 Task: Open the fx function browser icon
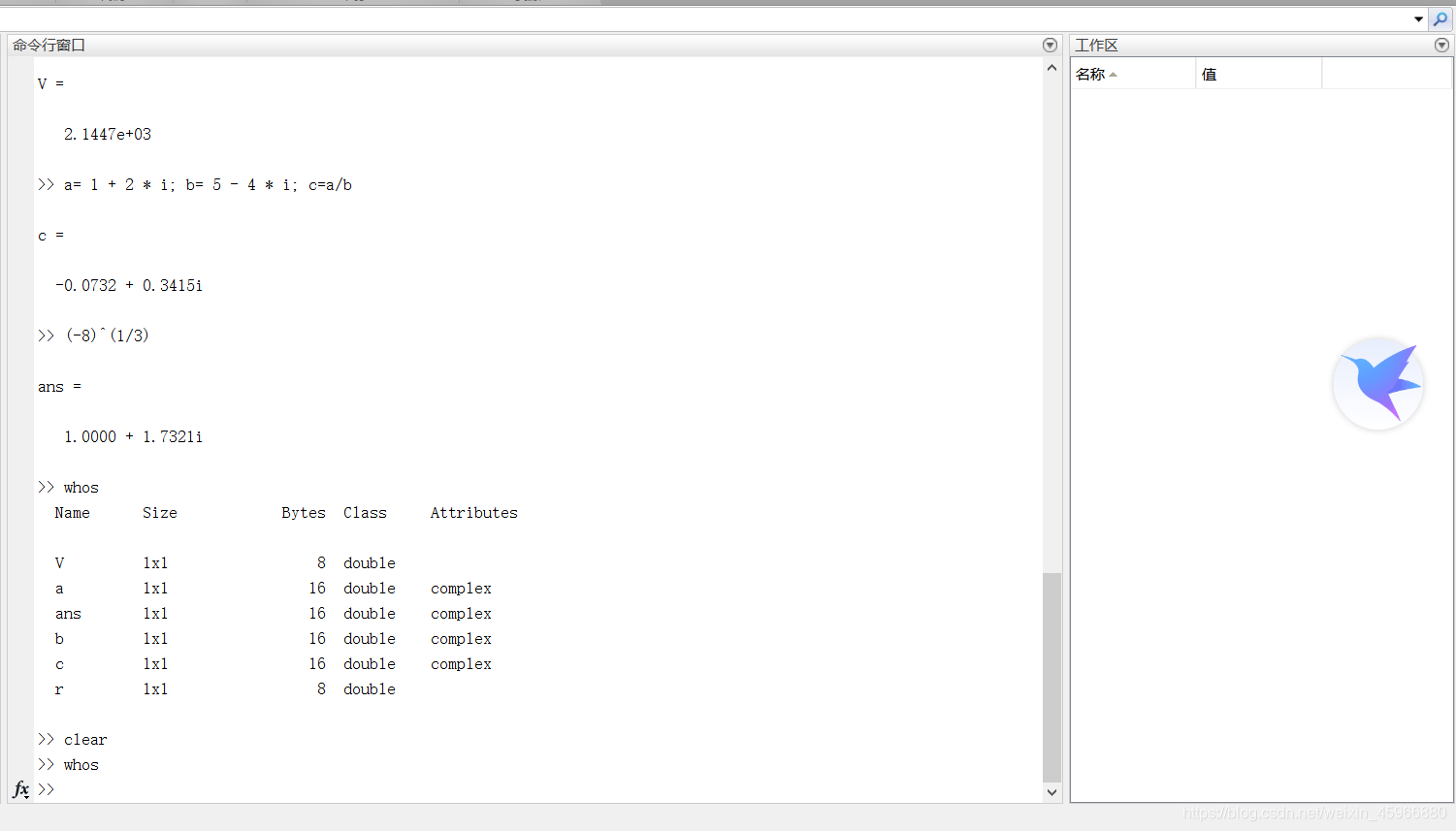pos(20,789)
